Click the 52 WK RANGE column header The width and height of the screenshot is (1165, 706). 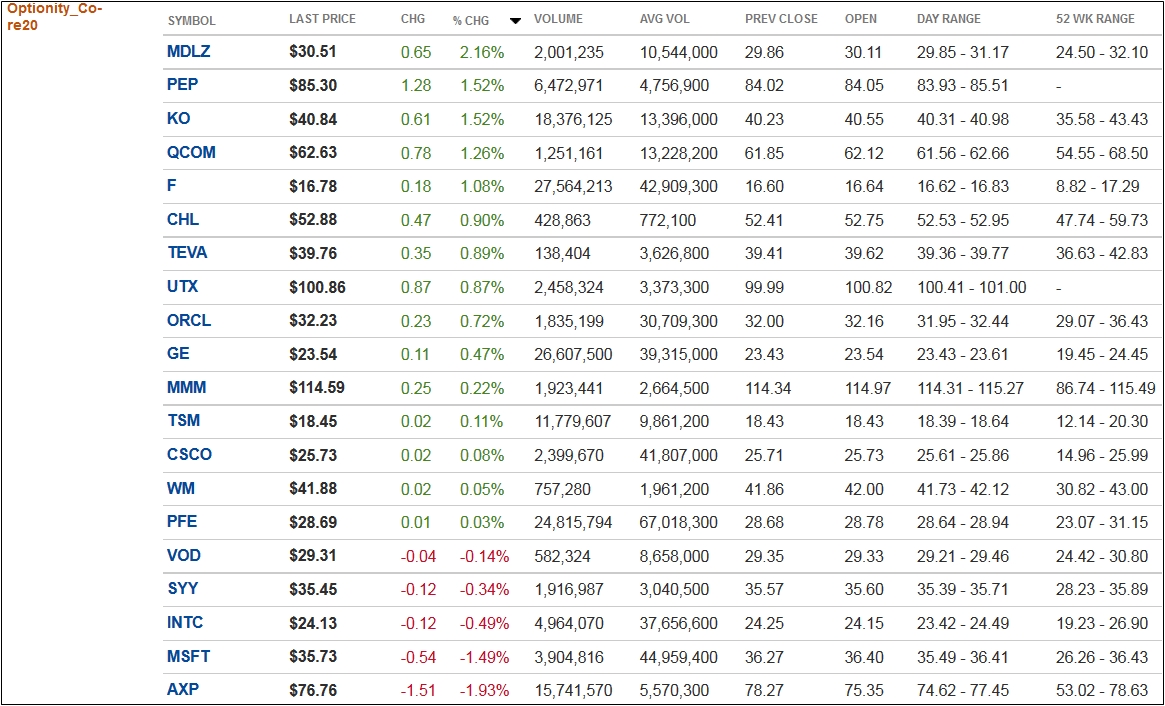[1095, 19]
